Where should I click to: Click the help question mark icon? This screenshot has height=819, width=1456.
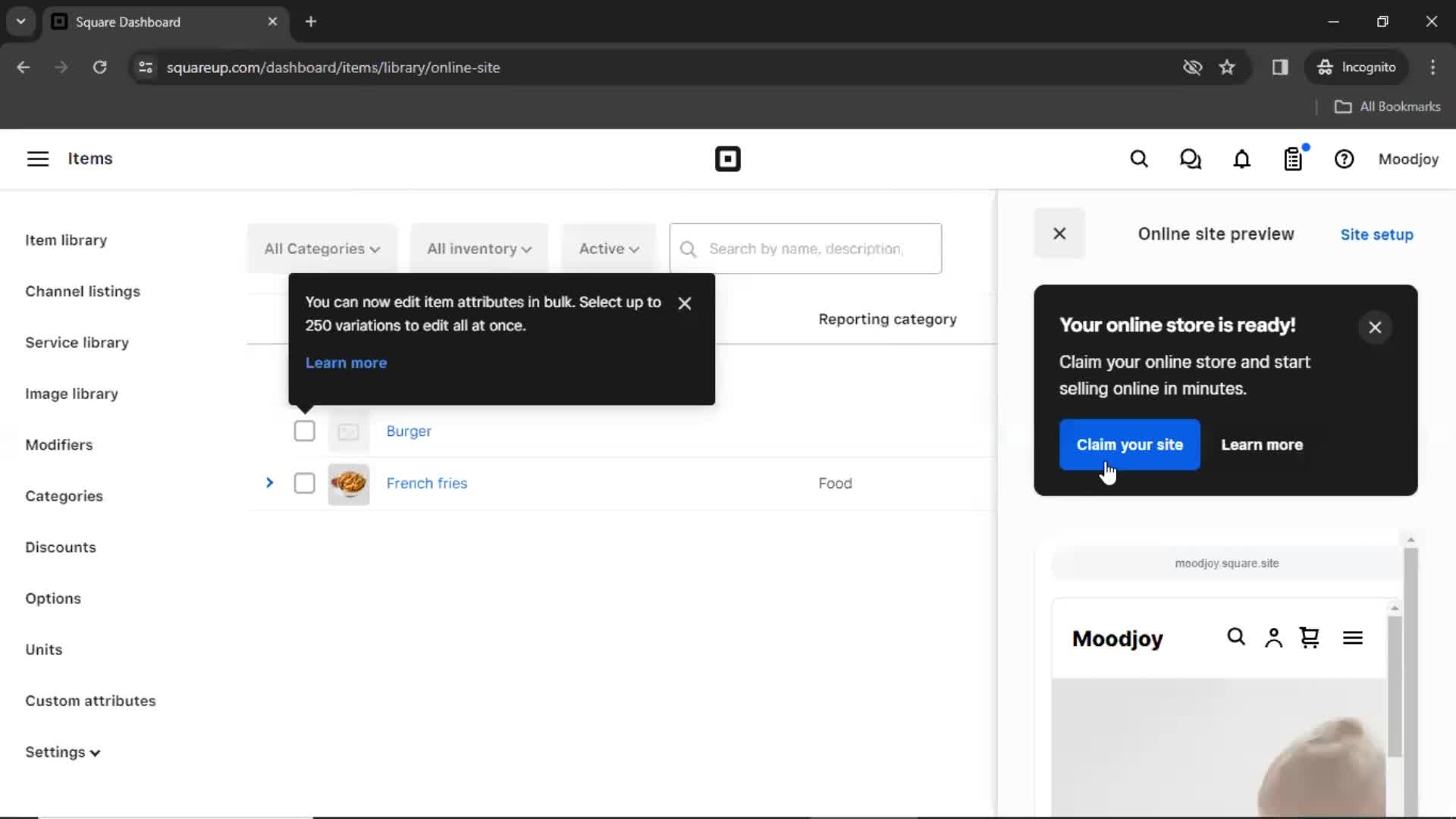[1344, 159]
